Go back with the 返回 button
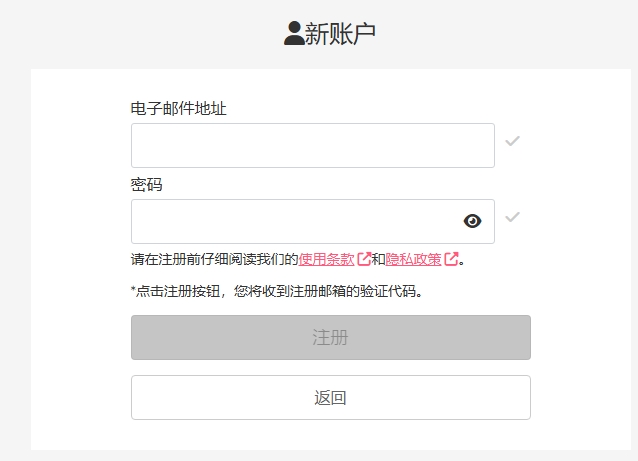 331,398
